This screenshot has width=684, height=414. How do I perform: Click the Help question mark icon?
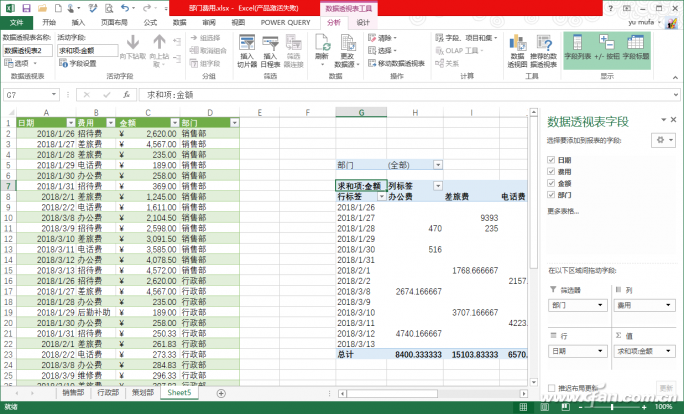tap(611, 8)
